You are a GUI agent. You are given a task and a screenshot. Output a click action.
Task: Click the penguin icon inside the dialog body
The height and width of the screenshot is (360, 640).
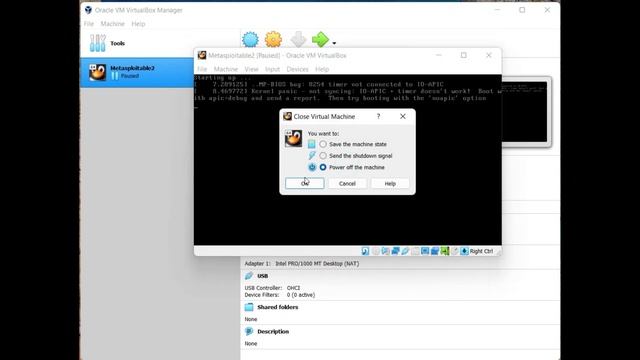293,138
